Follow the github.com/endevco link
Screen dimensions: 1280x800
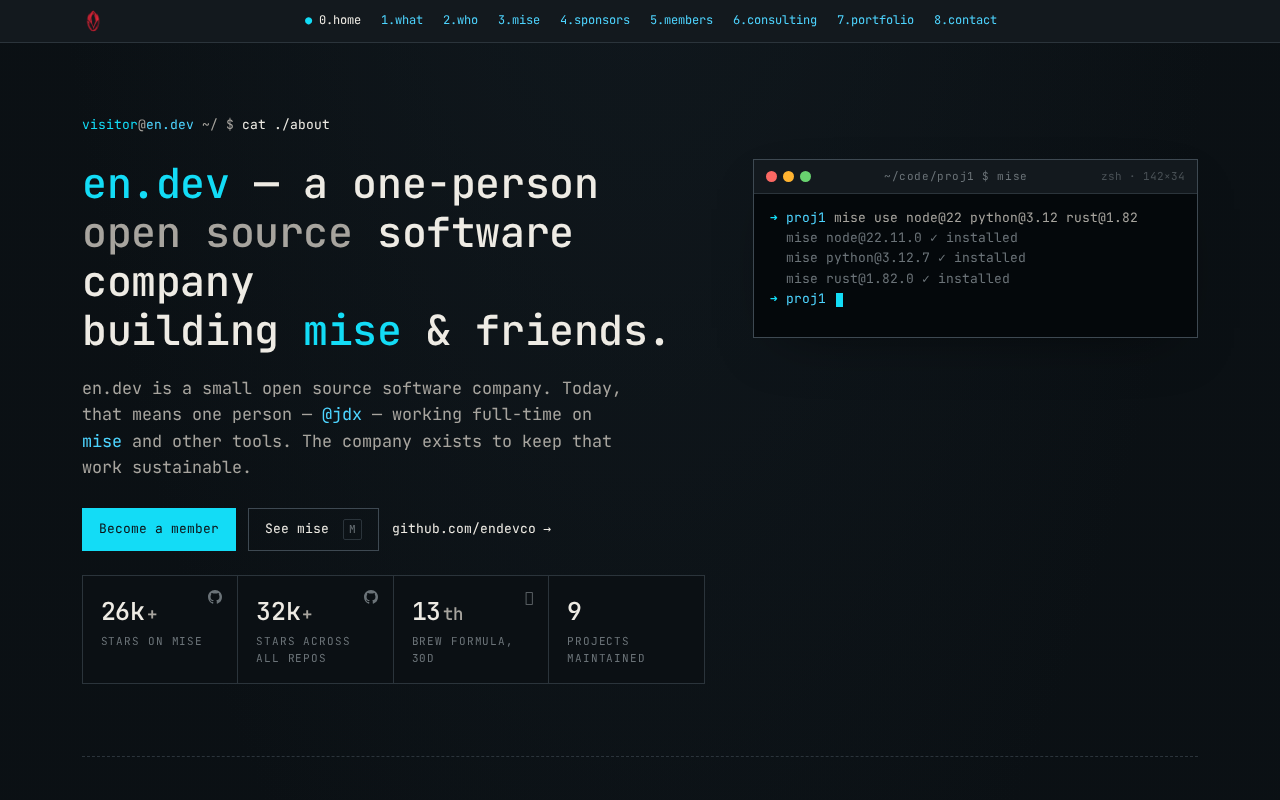pyautogui.click(x=471, y=529)
